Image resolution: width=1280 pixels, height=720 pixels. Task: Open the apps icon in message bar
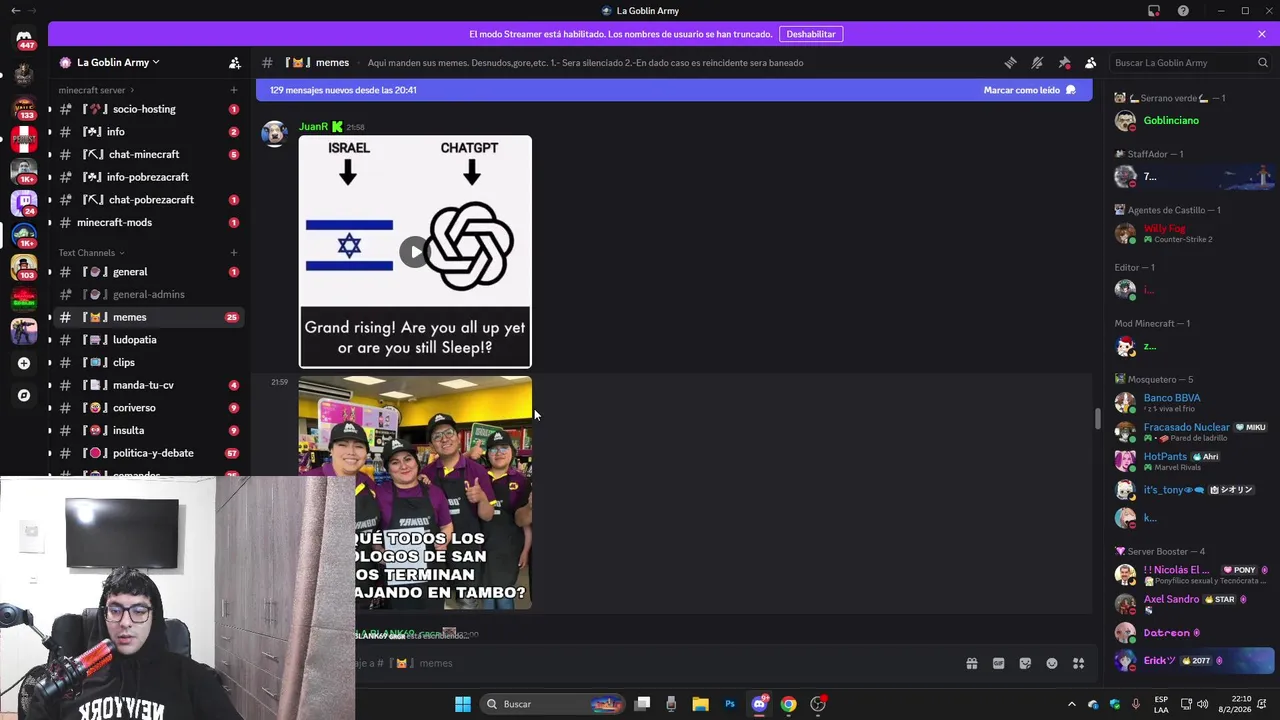click(x=1079, y=663)
